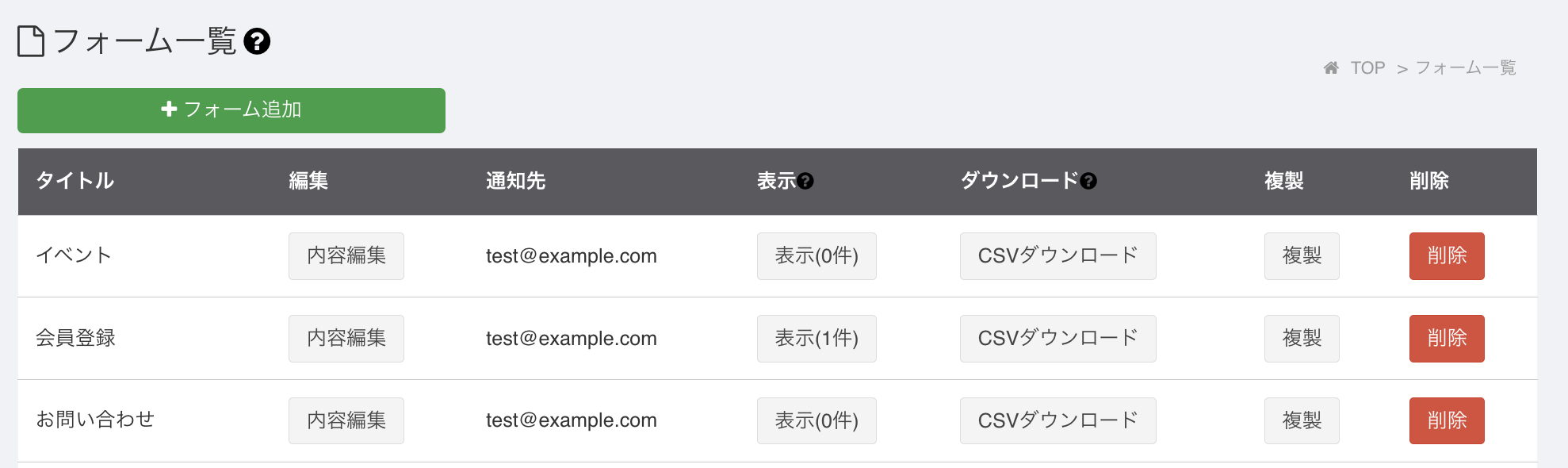Edit contents of 会員登録 form
The height and width of the screenshot is (468, 1568).
[x=346, y=339]
